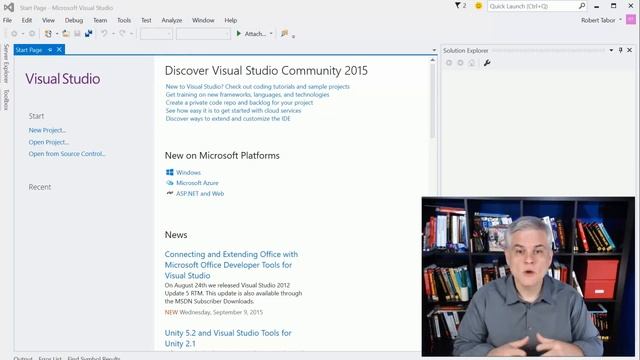Click Create a private code repo link
The width and height of the screenshot is (640, 360).
(x=240, y=103)
